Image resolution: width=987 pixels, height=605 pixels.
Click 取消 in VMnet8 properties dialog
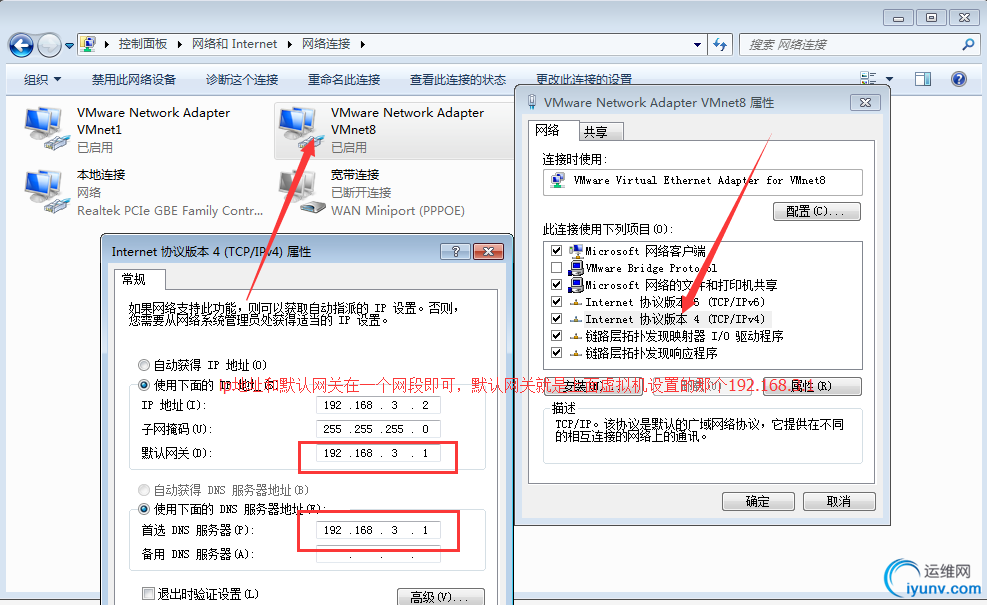click(x=839, y=502)
